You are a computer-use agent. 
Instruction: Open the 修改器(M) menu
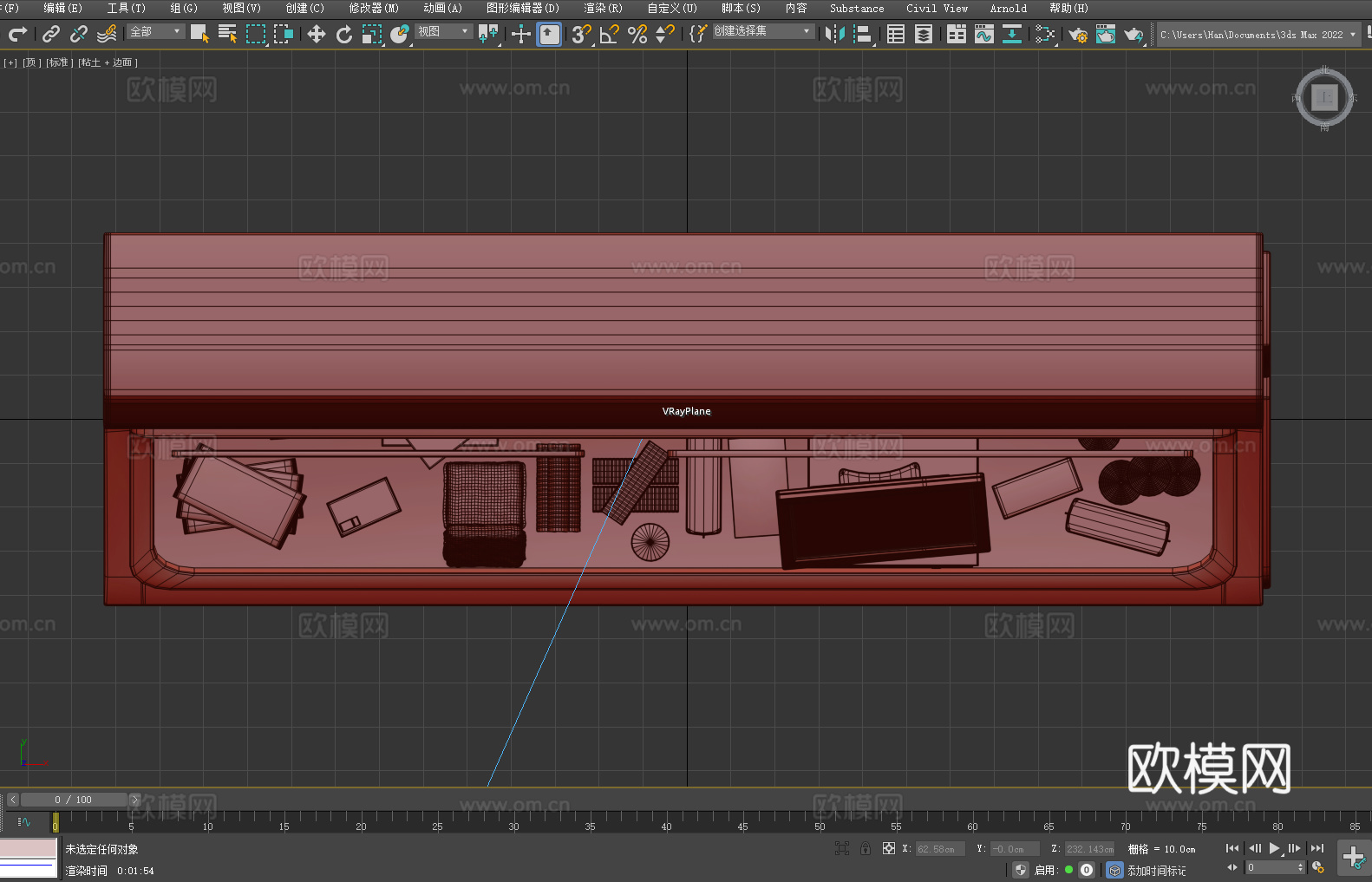(x=374, y=8)
